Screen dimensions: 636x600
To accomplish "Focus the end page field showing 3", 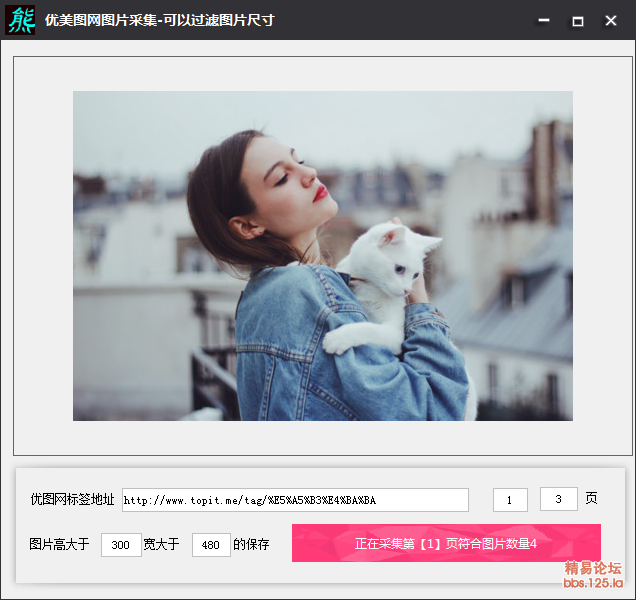I will (559, 499).
